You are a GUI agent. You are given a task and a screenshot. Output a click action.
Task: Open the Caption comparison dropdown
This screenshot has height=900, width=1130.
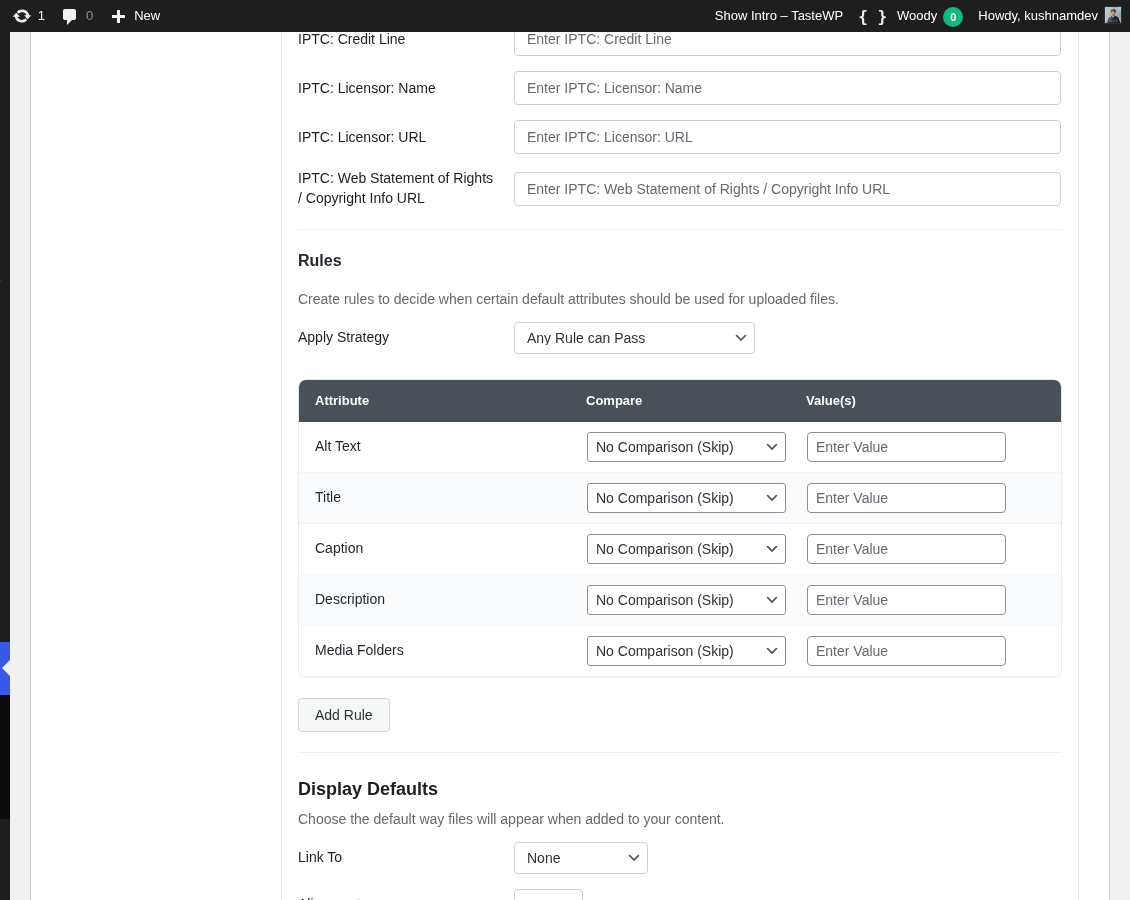[x=686, y=549]
